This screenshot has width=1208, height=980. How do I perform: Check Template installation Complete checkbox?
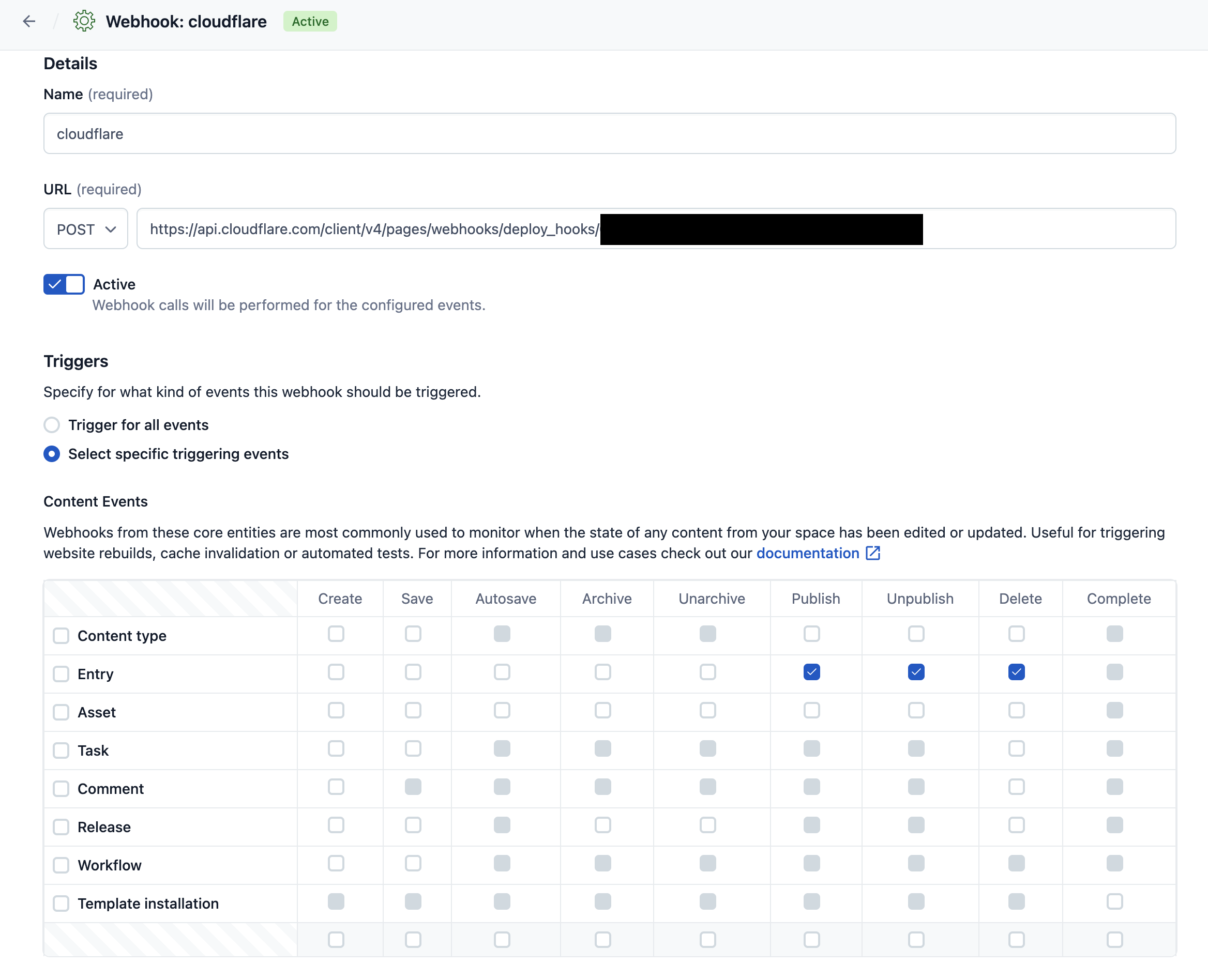click(x=1114, y=901)
